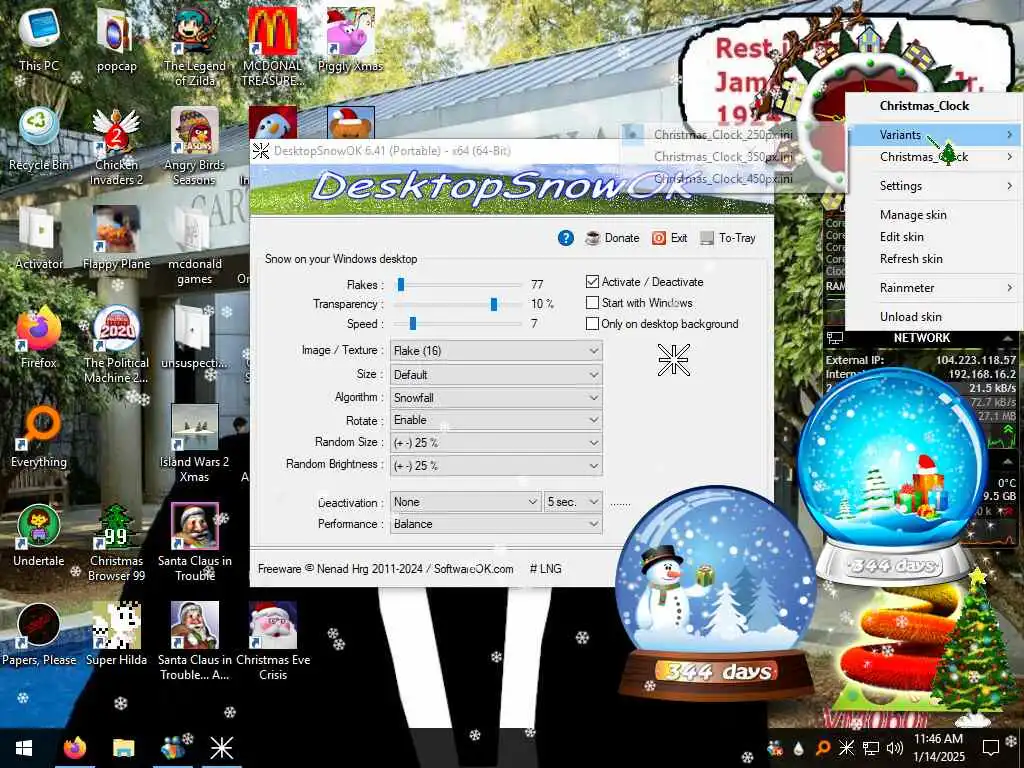Select The Legend of Zilda shortcut
1024x768 pixels.
pos(195,46)
